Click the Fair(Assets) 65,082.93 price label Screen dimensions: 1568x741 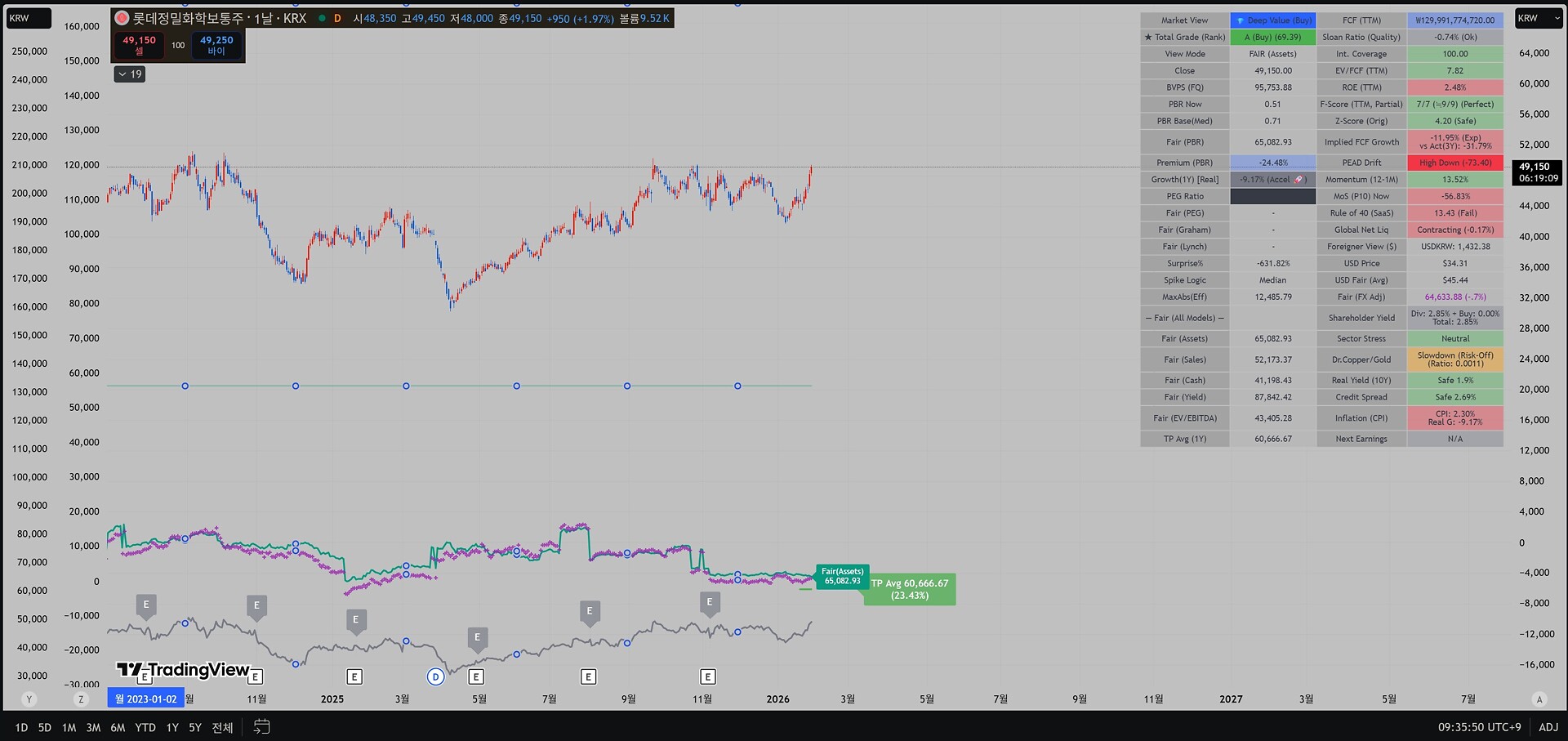tap(842, 576)
